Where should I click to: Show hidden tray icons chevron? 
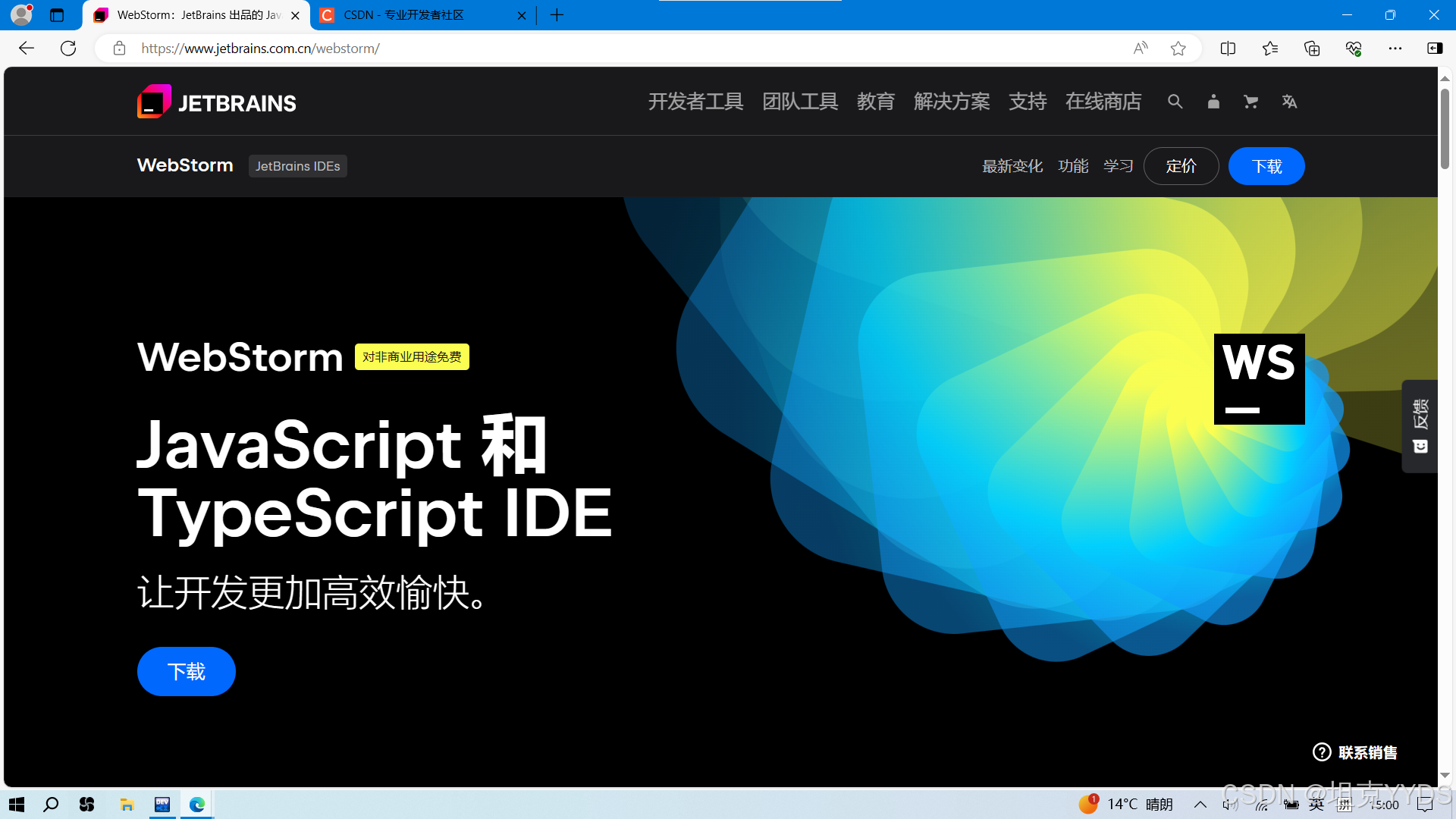tap(1200, 805)
